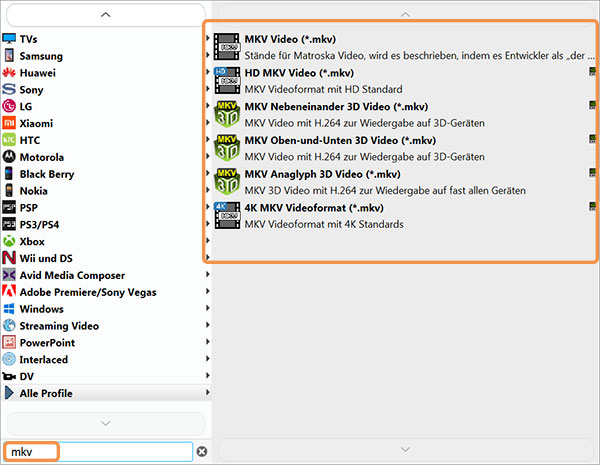Click 'MKV Videoformat mit HD Standard' description
600x465 pixels.
[x=324, y=89]
